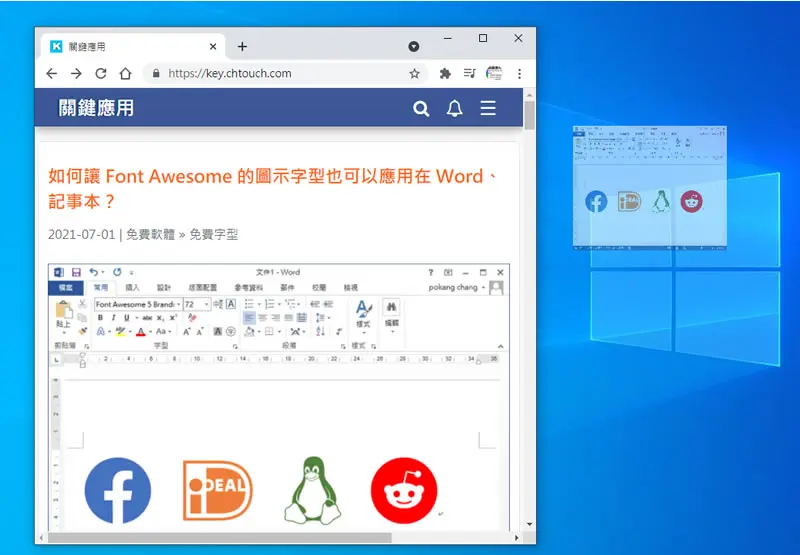The width and height of the screenshot is (800, 555).
Task: Click the notification bell icon
Action: [455, 108]
